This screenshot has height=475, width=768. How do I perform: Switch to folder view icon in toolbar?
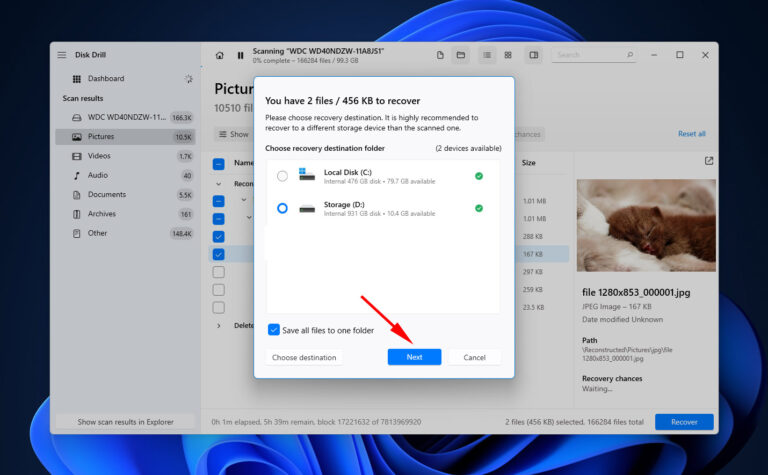(461, 55)
